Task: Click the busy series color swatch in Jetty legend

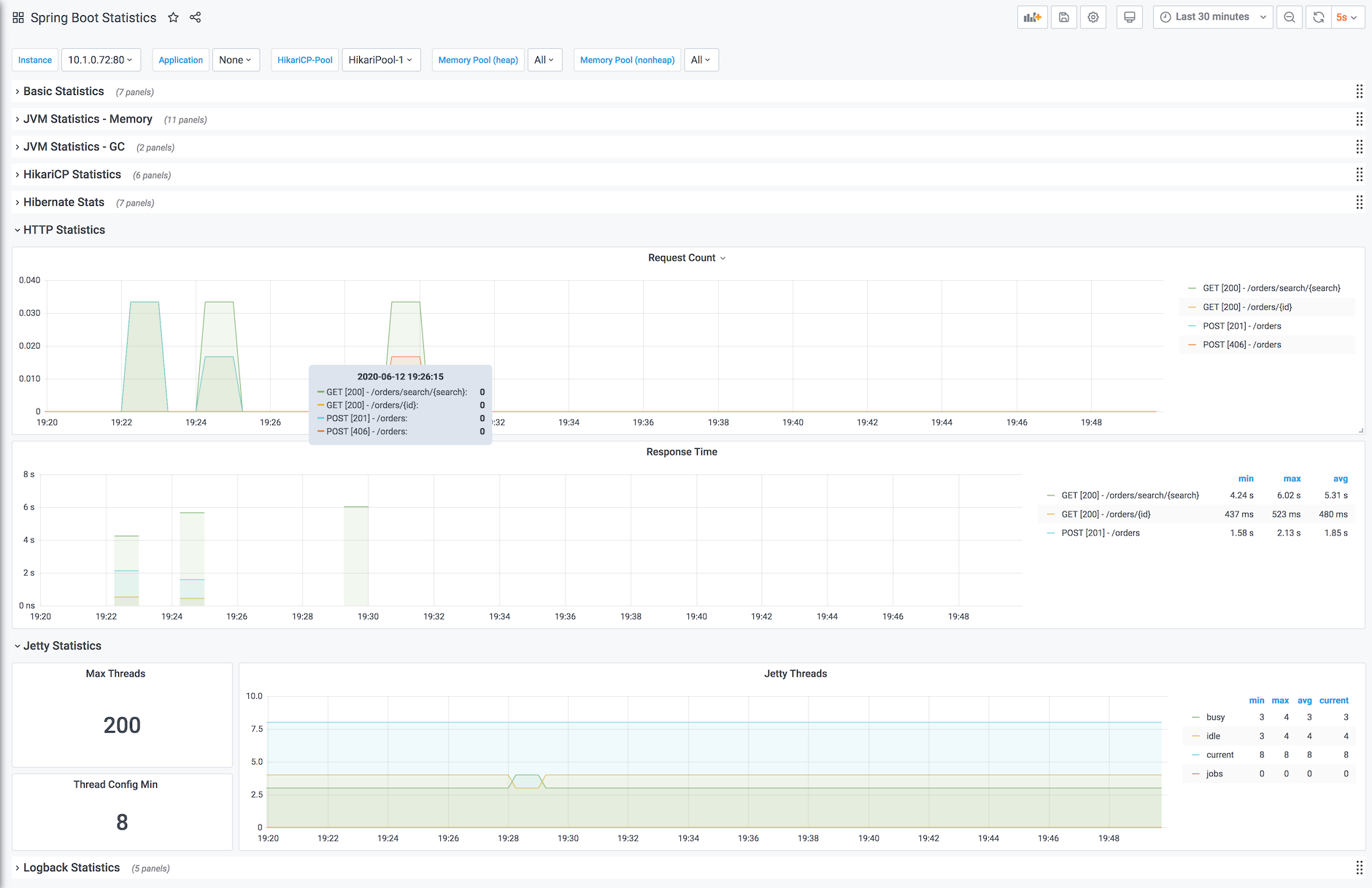Action: click(x=1195, y=717)
